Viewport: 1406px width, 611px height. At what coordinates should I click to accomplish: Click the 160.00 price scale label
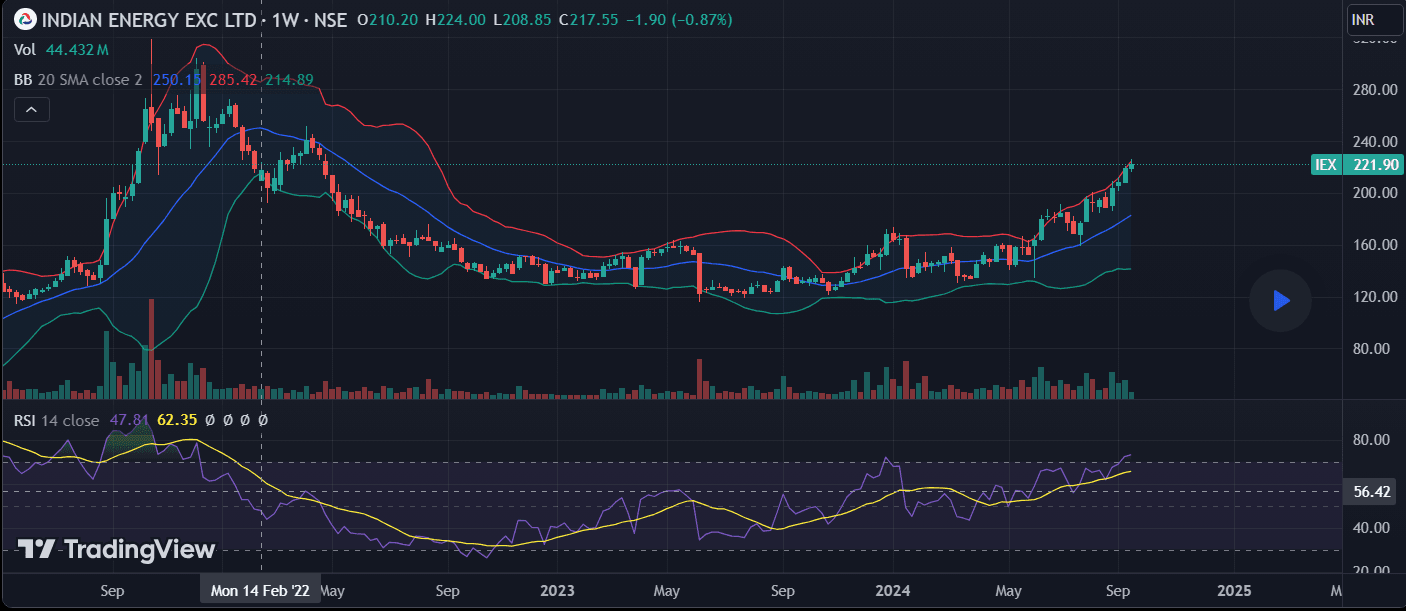pos(1375,245)
